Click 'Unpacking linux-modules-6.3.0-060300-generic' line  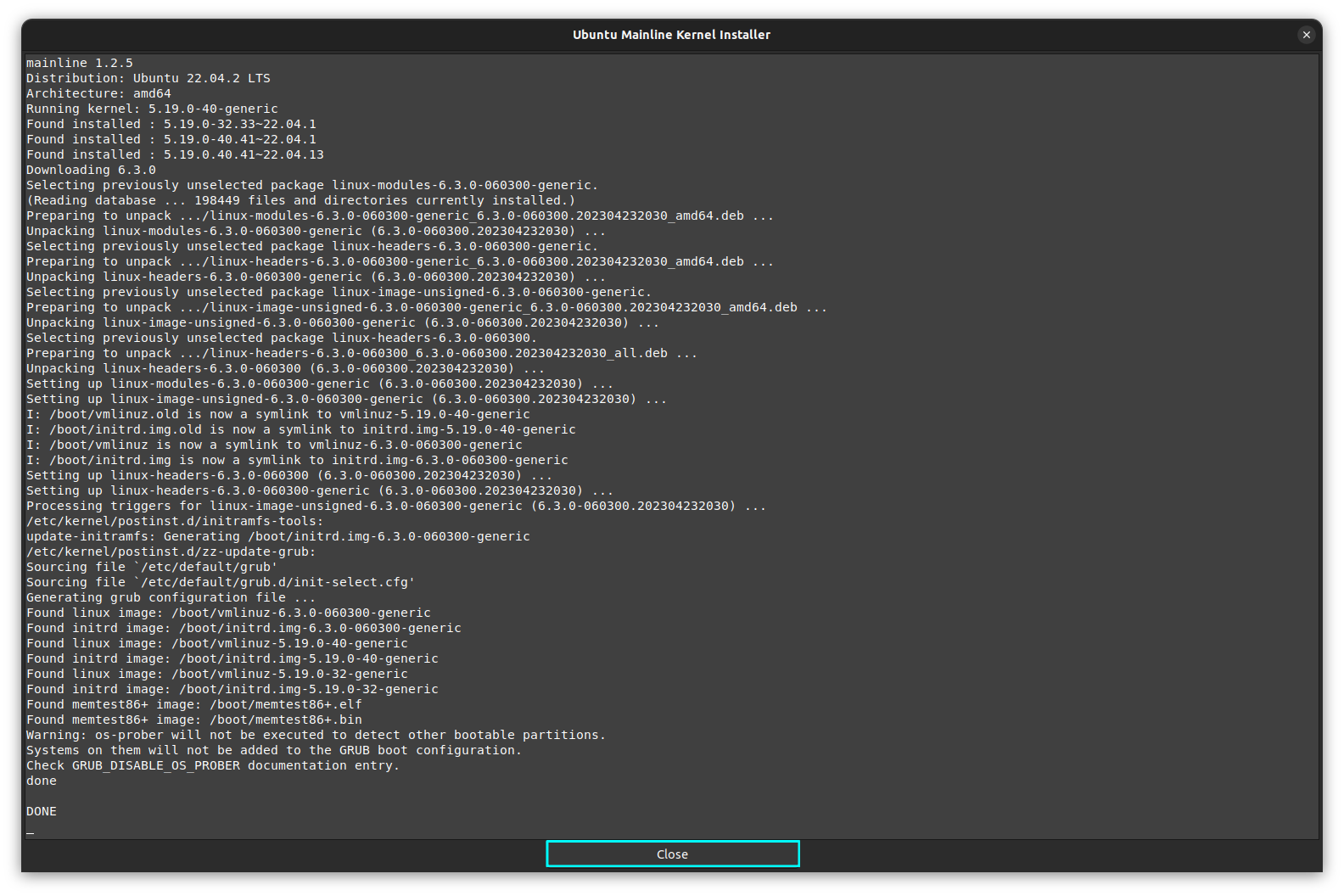316,231
